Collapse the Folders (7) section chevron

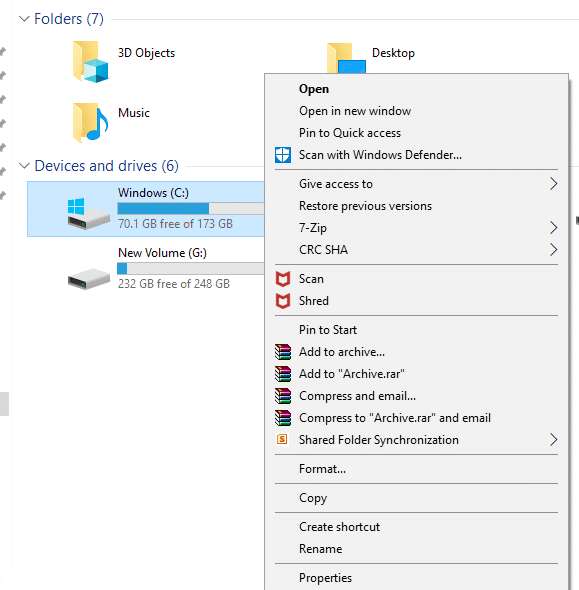24,18
